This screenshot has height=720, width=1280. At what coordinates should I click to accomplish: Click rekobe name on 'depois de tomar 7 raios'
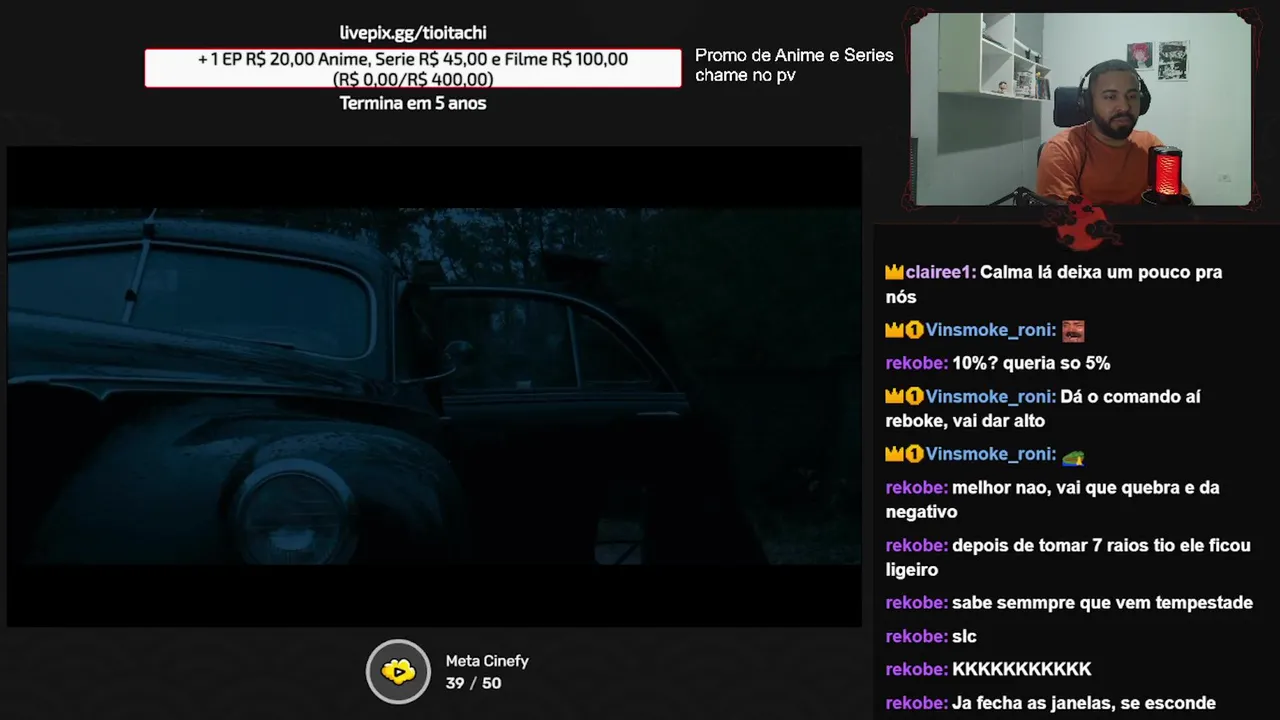pos(916,546)
